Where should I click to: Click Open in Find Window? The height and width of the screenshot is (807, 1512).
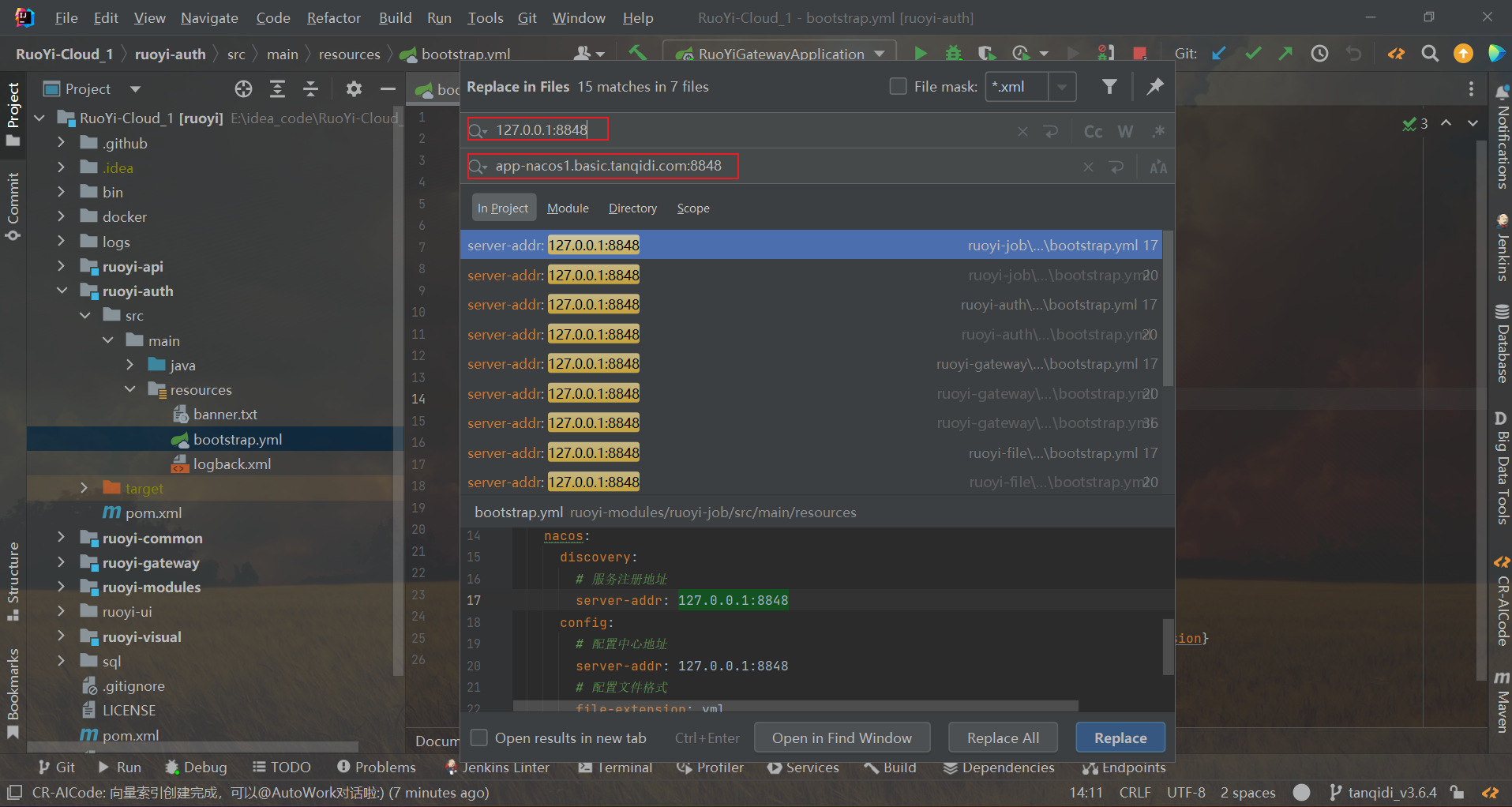pyautogui.click(x=842, y=738)
